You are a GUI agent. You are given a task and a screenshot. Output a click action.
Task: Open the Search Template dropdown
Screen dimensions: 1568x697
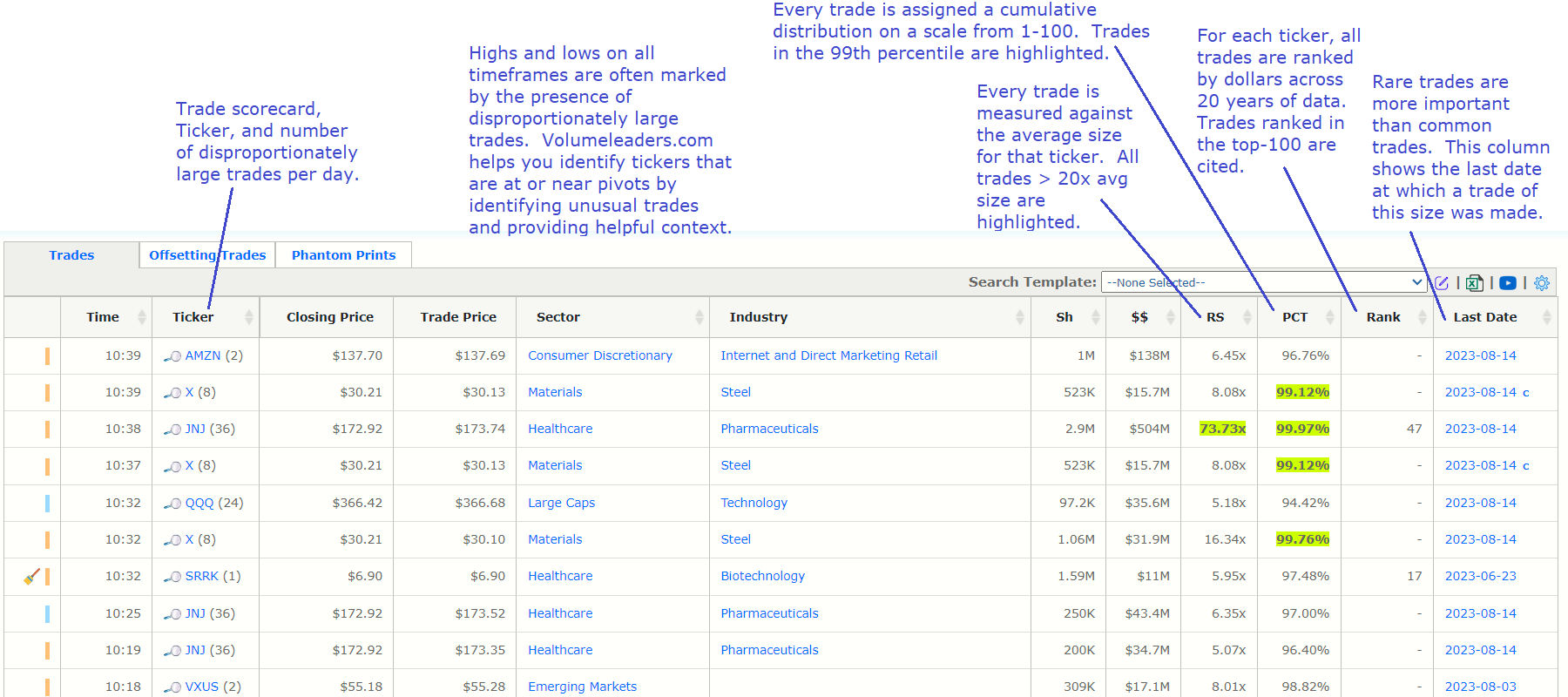1264,282
